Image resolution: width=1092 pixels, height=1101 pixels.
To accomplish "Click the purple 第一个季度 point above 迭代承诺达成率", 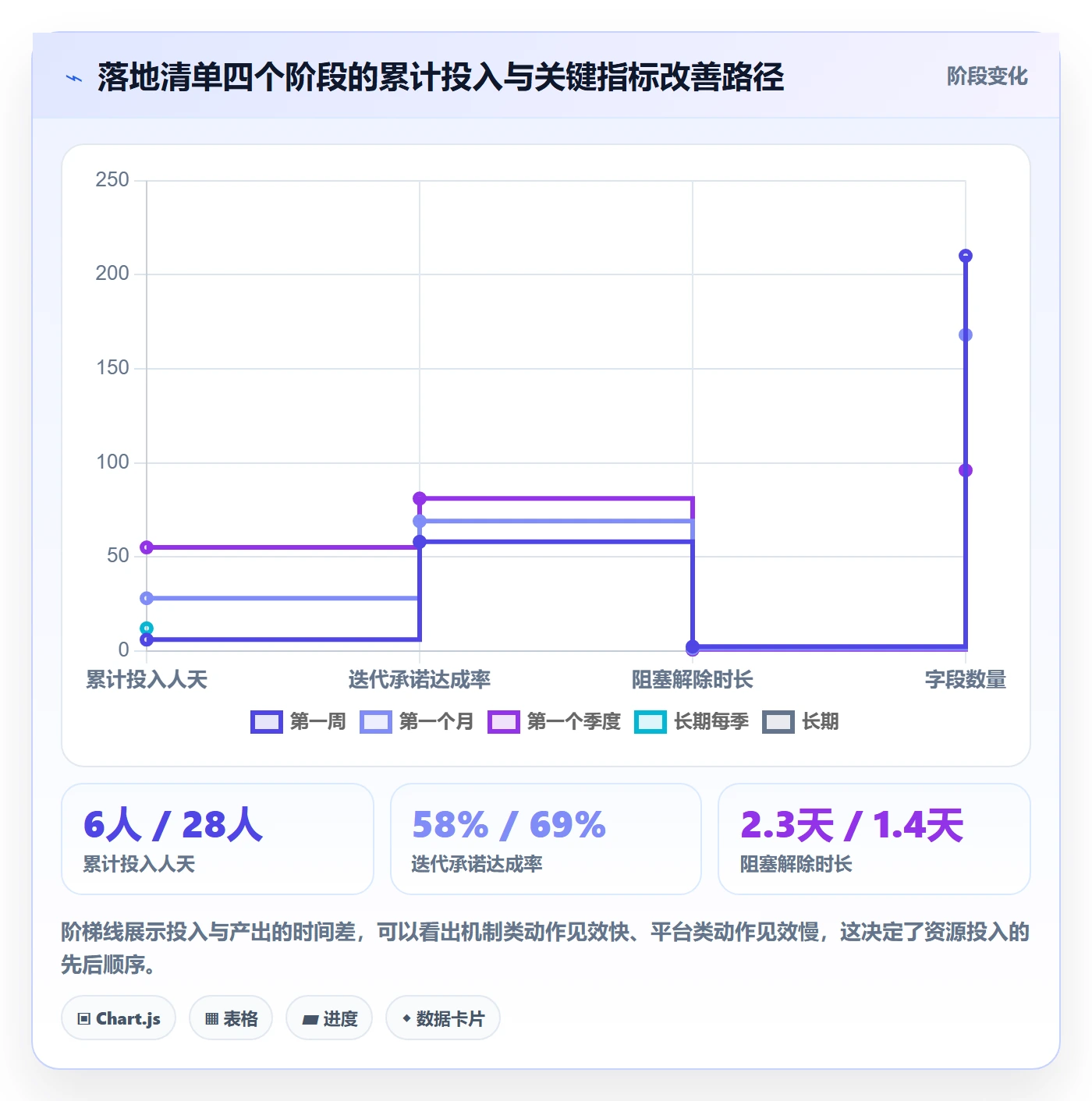I will (x=420, y=498).
